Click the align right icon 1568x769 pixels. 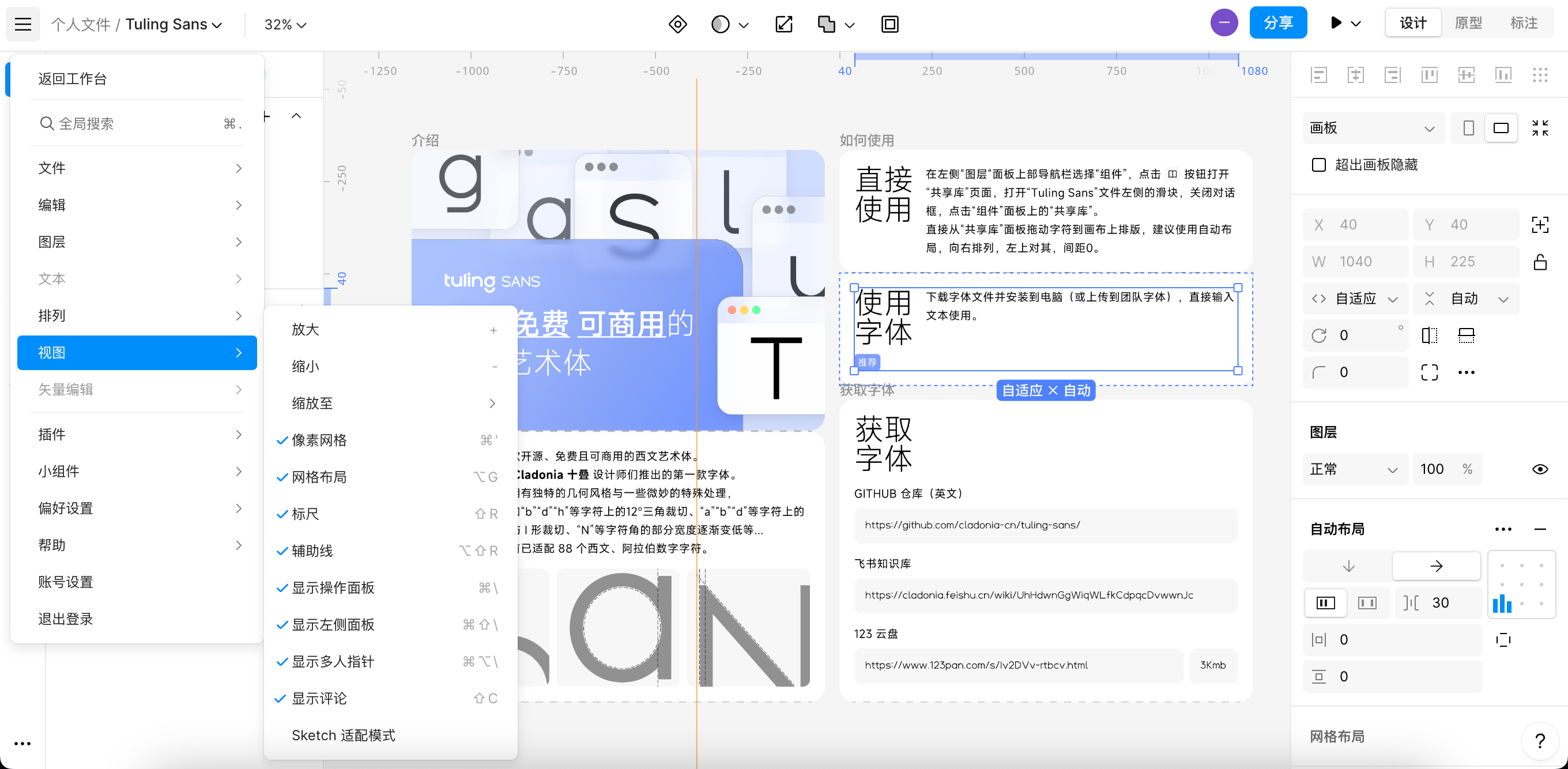point(1393,75)
